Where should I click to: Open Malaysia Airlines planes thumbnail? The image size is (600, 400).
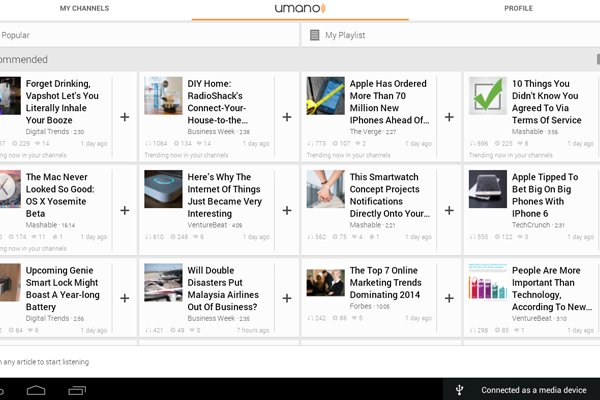coord(163,282)
